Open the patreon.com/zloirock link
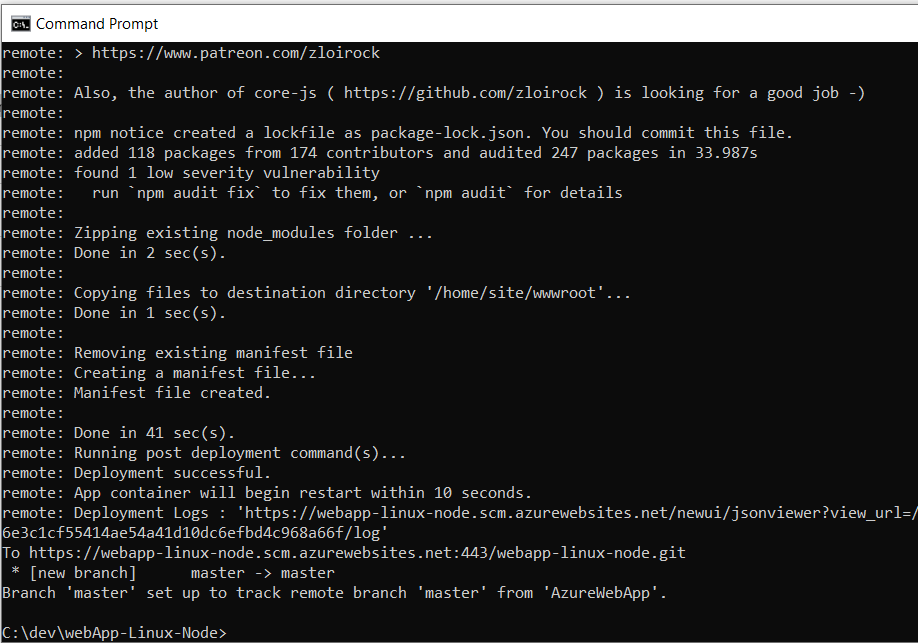This screenshot has height=643, width=918. pyautogui.click(x=235, y=52)
